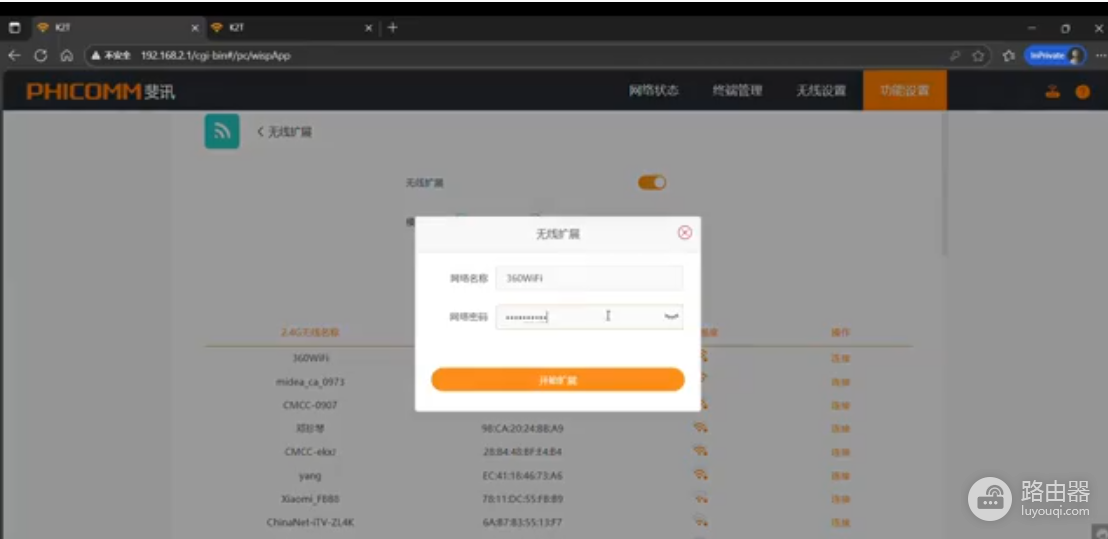This screenshot has width=1108, height=539.
Task: Click the PHICOMM 斐讯 logo
Action: [x=100, y=91]
